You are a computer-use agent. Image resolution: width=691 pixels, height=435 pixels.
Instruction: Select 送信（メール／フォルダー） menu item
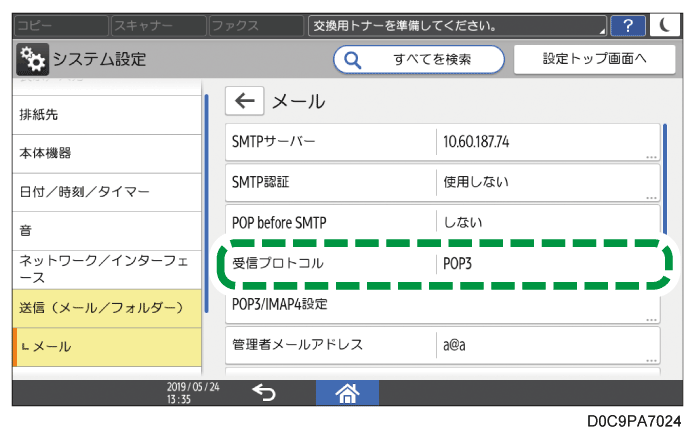tap(107, 308)
